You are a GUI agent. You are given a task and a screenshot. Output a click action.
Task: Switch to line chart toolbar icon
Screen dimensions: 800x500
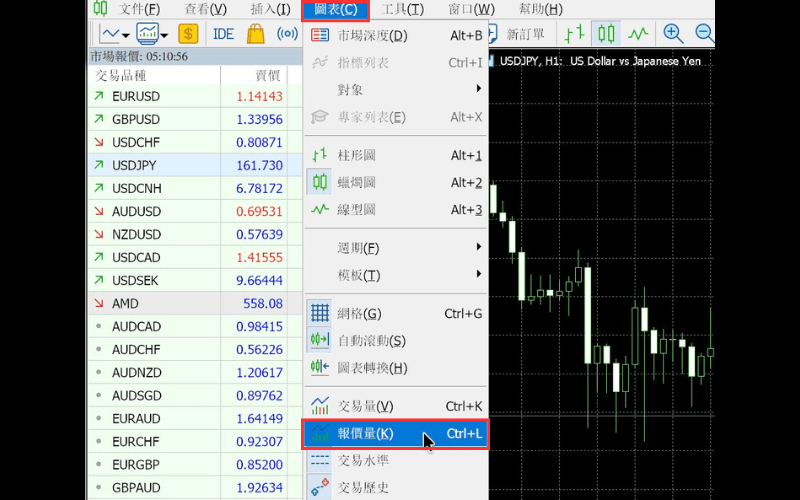click(x=638, y=34)
